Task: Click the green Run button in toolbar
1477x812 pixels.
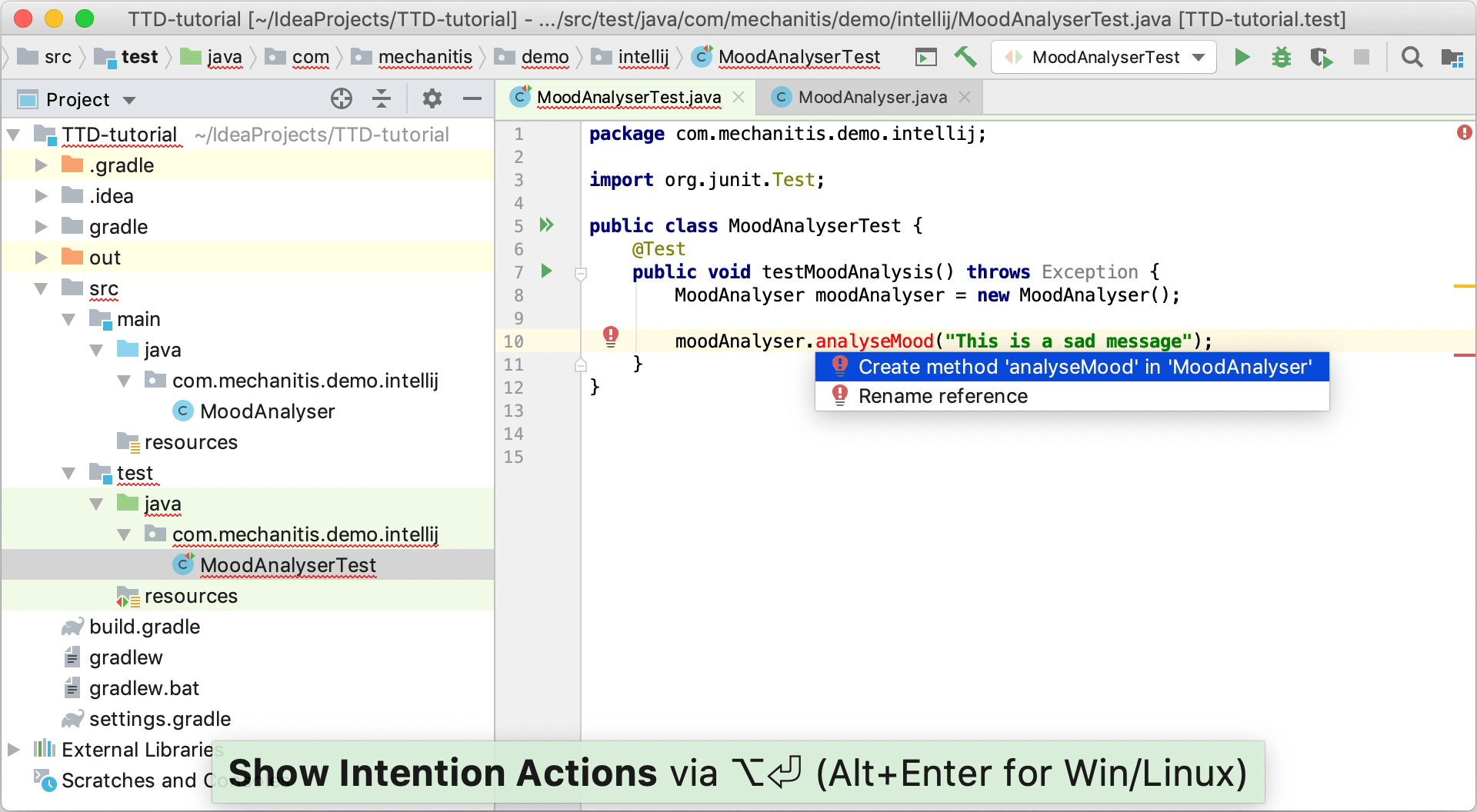Action: tap(1242, 57)
